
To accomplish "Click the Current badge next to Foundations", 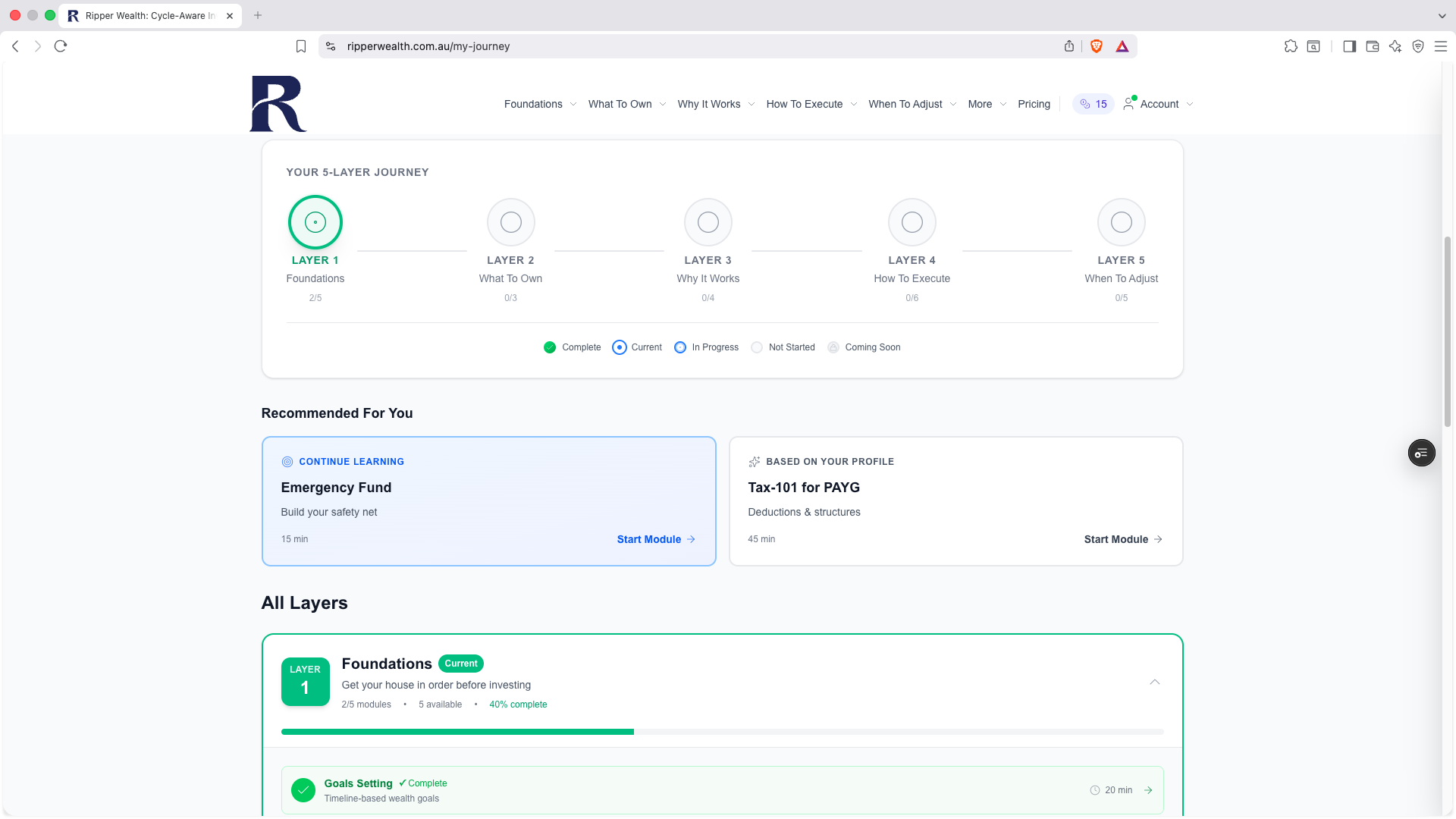I will click(461, 664).
